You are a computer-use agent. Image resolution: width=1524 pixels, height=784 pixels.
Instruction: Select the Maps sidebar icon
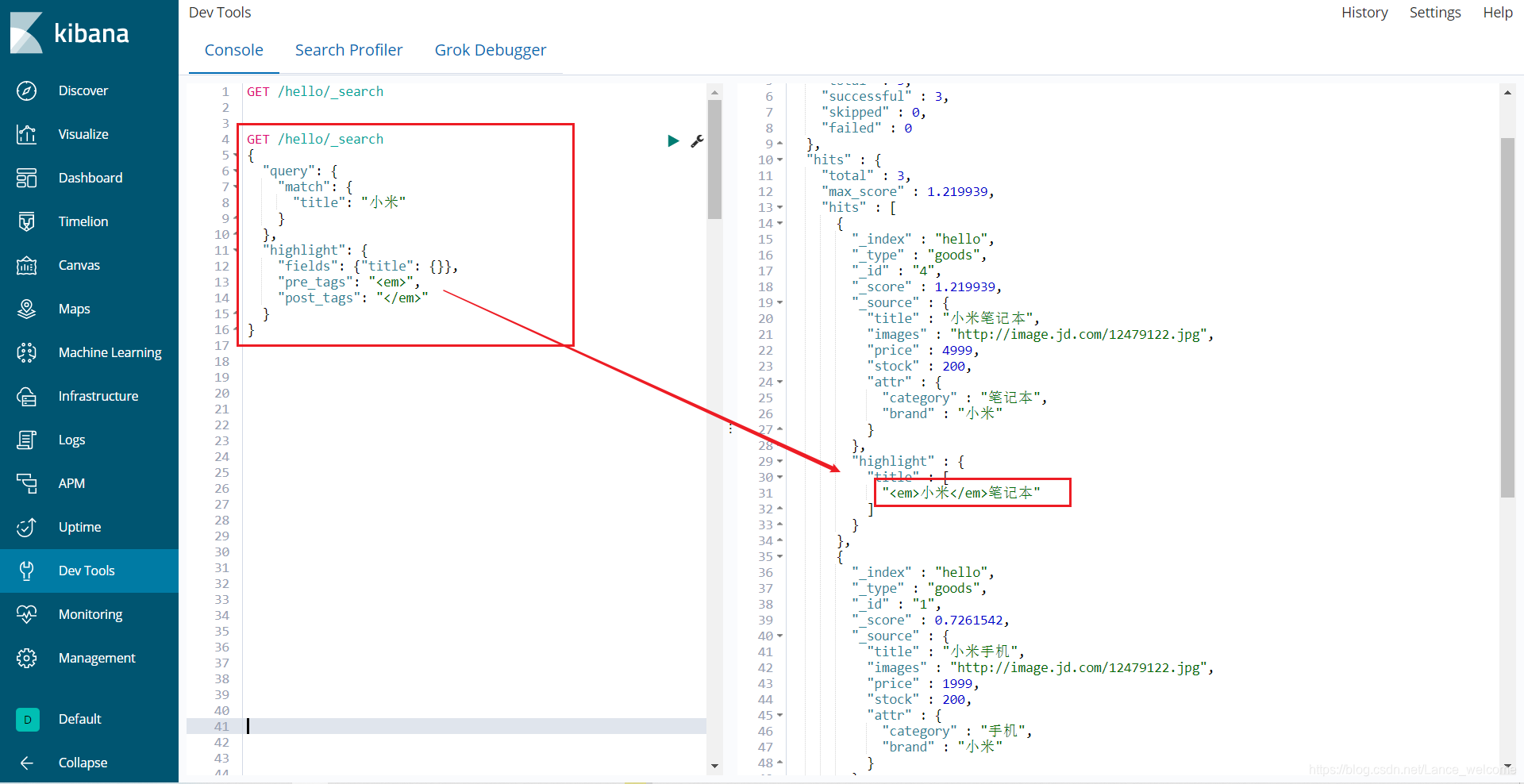coord(26,309)
